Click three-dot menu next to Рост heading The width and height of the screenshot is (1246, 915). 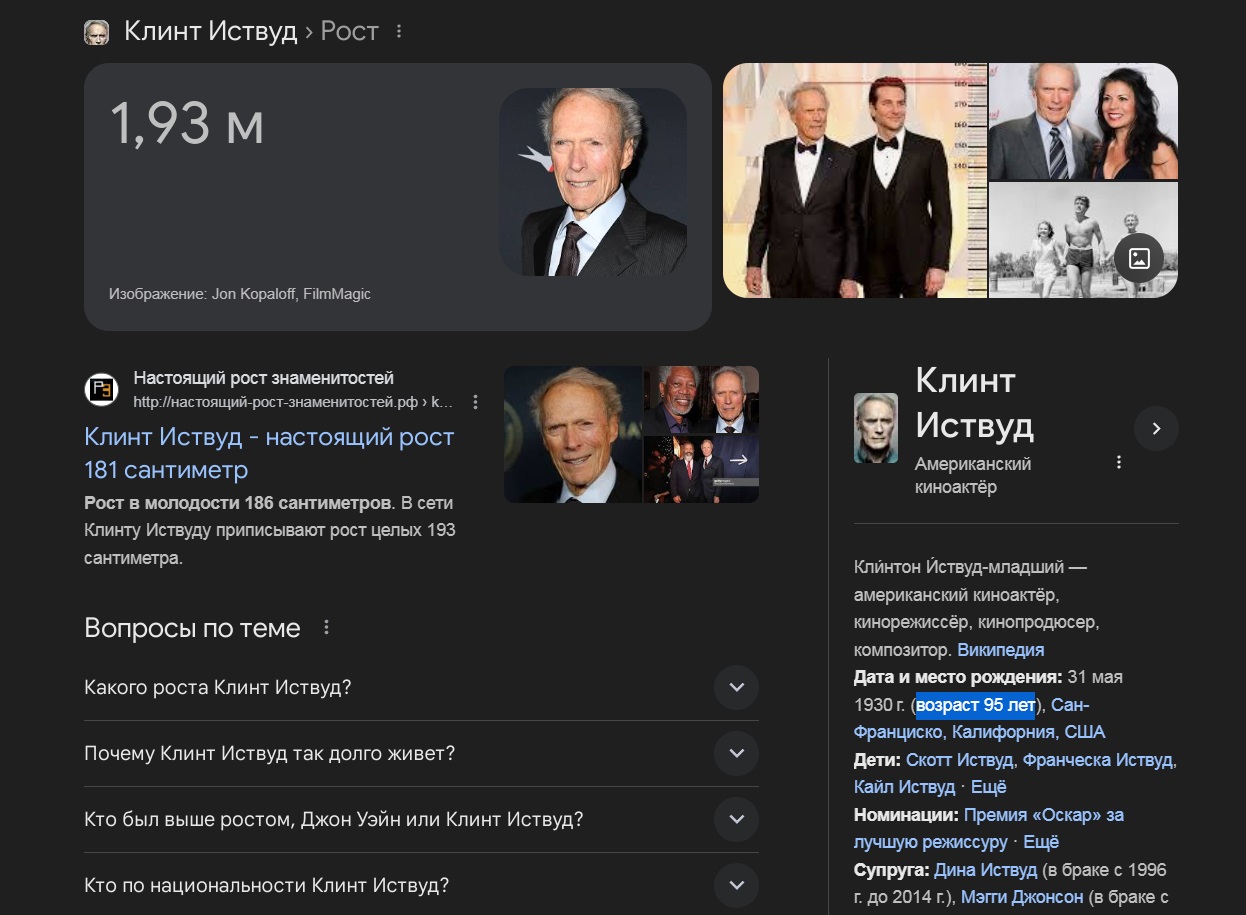click(399, 31)
